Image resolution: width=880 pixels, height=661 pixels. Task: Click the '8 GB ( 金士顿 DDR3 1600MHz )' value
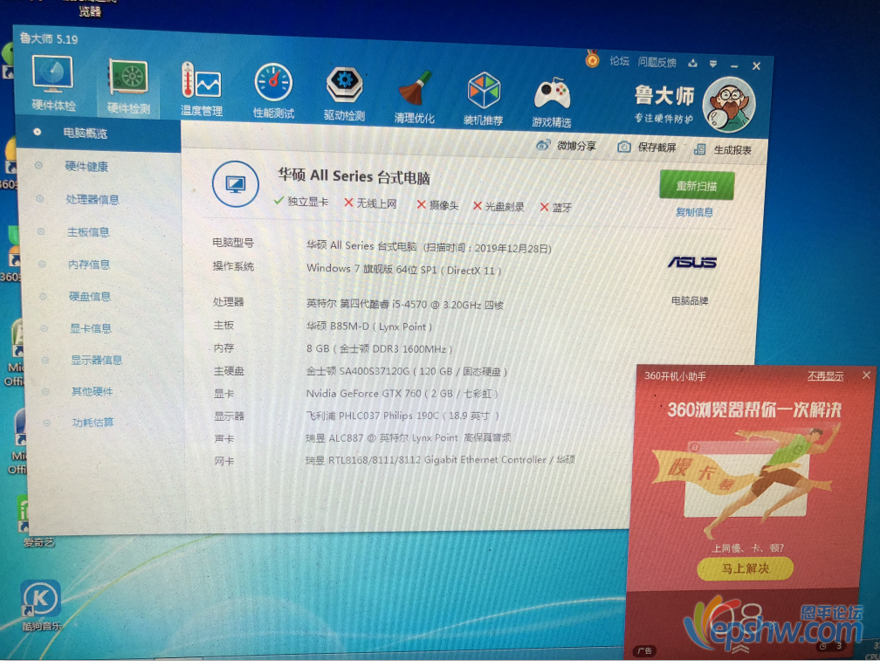(379, 348)
